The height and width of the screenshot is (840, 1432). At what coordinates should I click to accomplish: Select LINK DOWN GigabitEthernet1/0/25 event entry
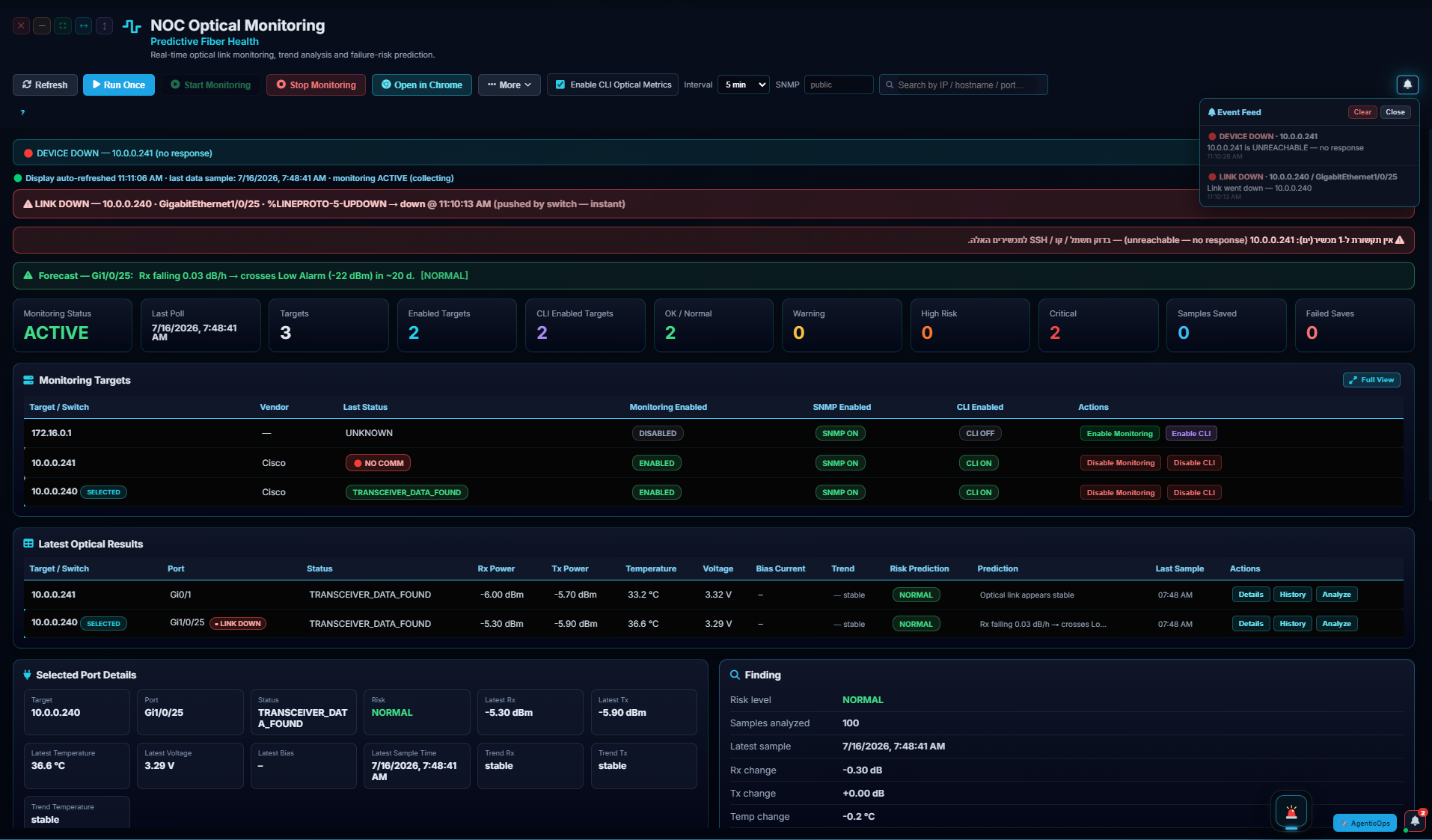click(1309, 186)
